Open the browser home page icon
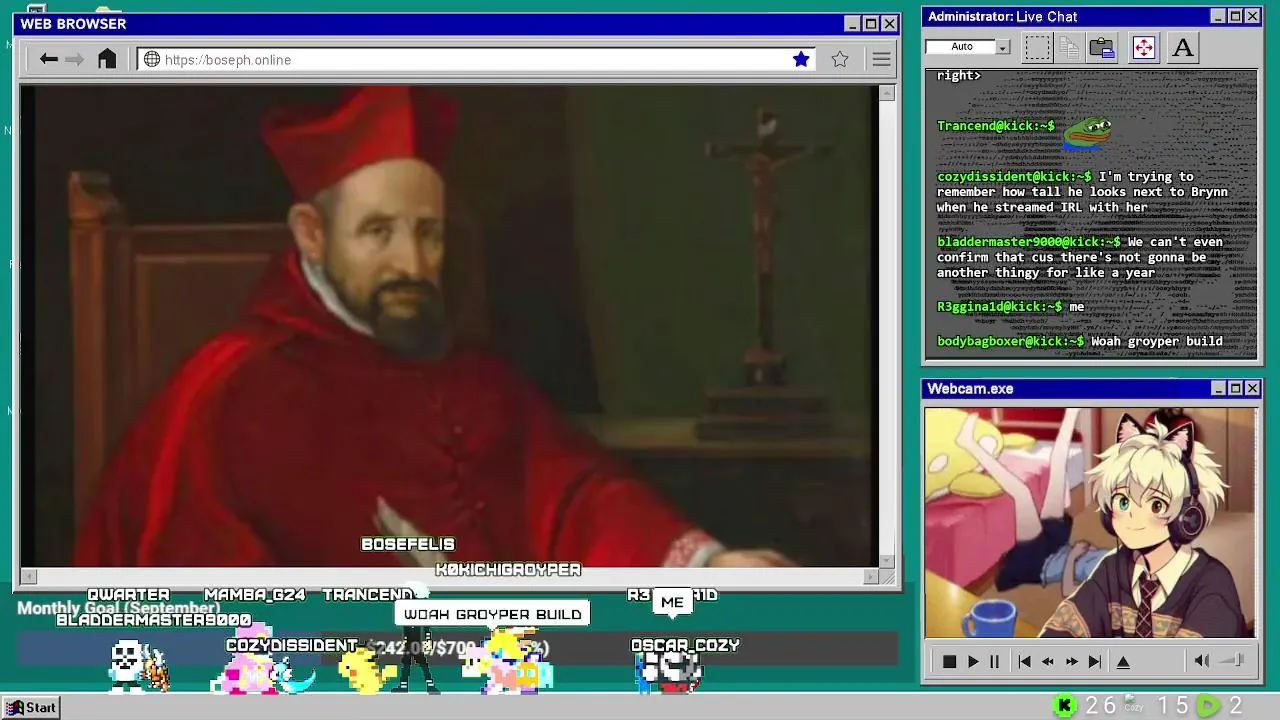This screenshot has height=720, width=1280. (x=107, y=59)
